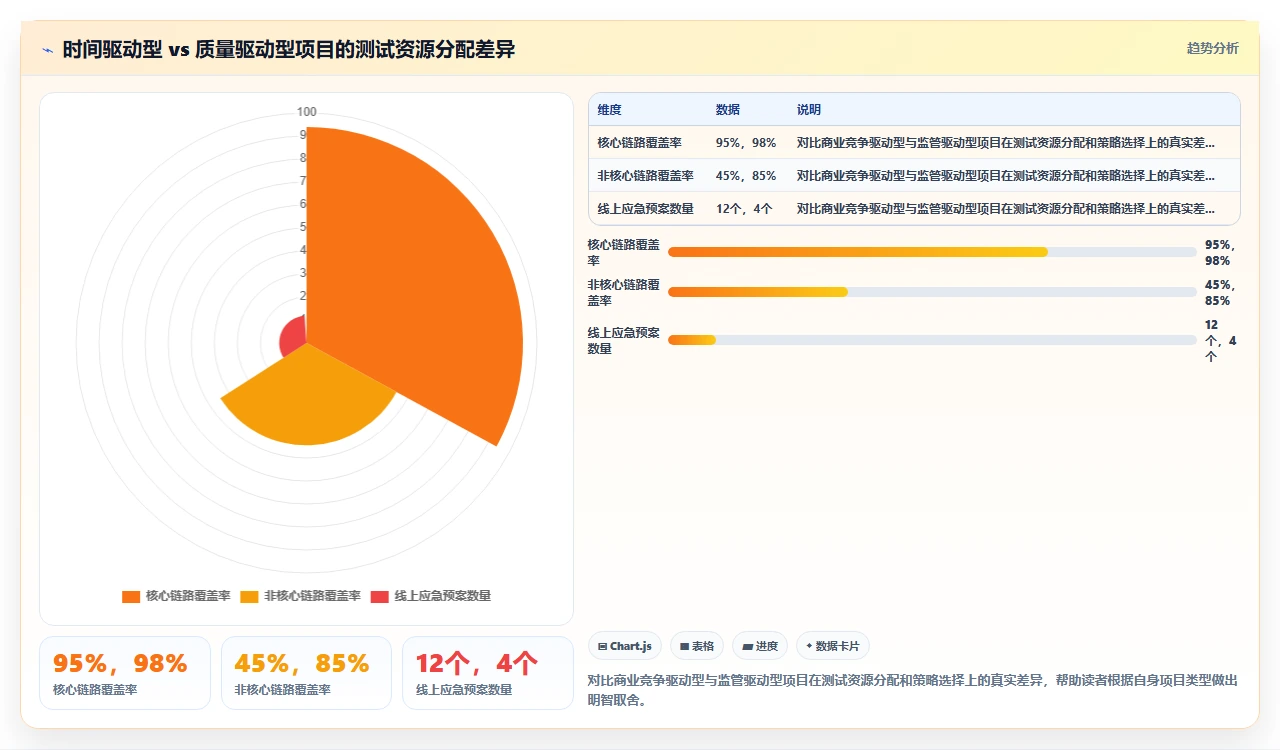The width and height of the screenshot is (1280, 750).
Task: Click table value 45%，85%
Action: click(746, 176)
